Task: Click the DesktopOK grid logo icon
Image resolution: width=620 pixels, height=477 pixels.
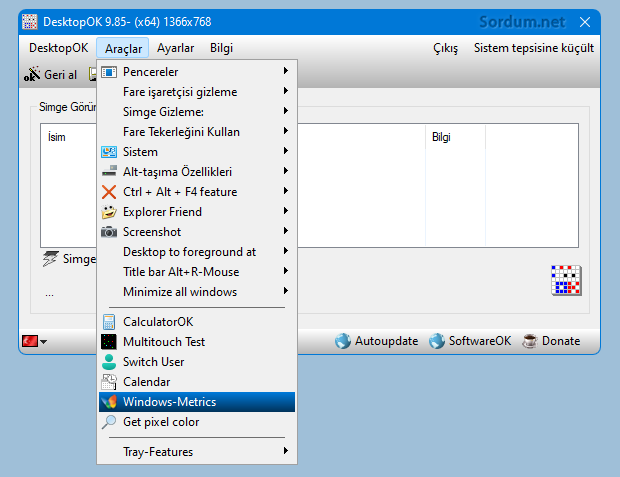Action: click(566, 280)
